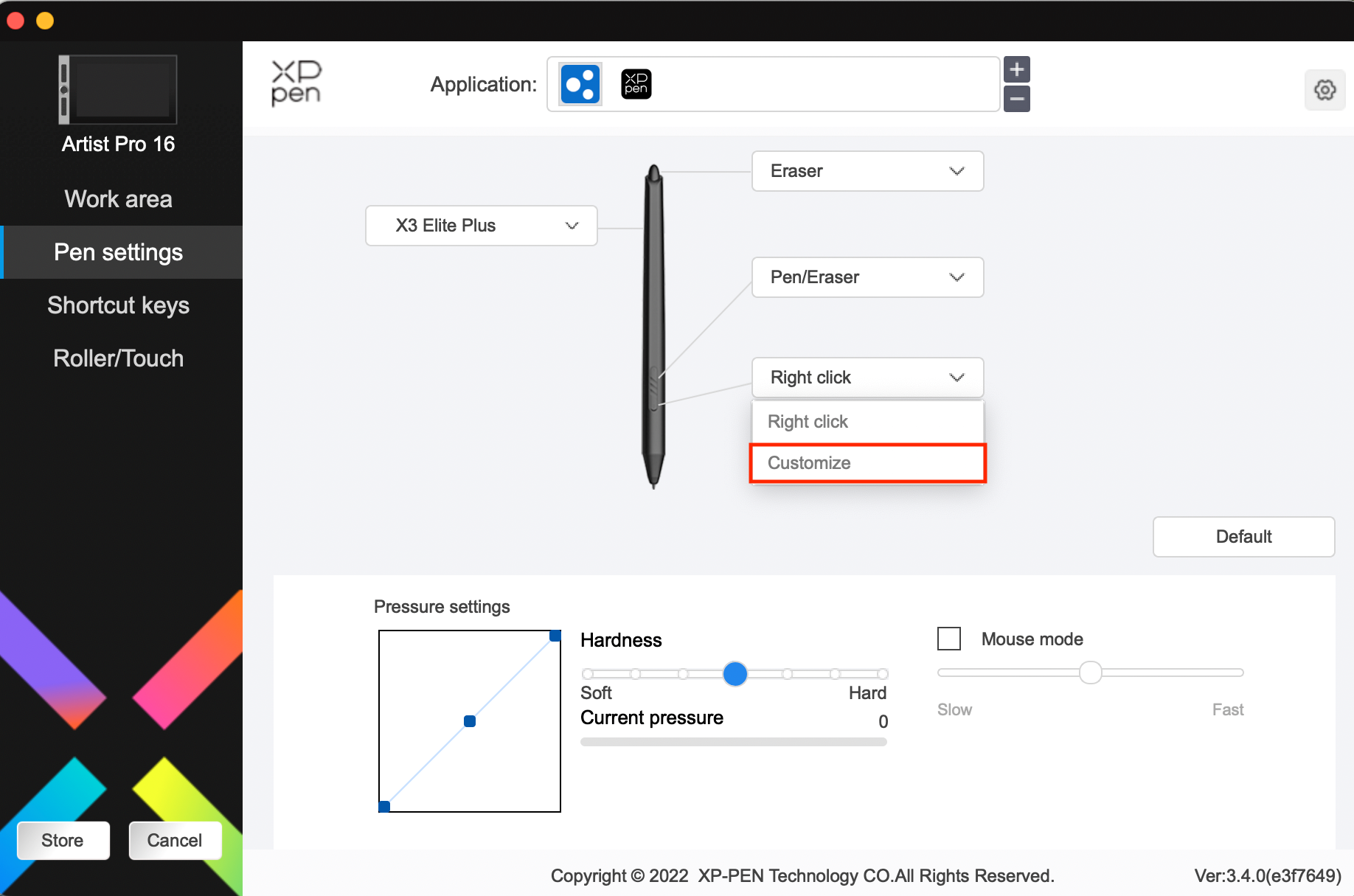Remove the application with the minus button
The height and width of the screenshot is (896, 1354).
coord(1017,99)
